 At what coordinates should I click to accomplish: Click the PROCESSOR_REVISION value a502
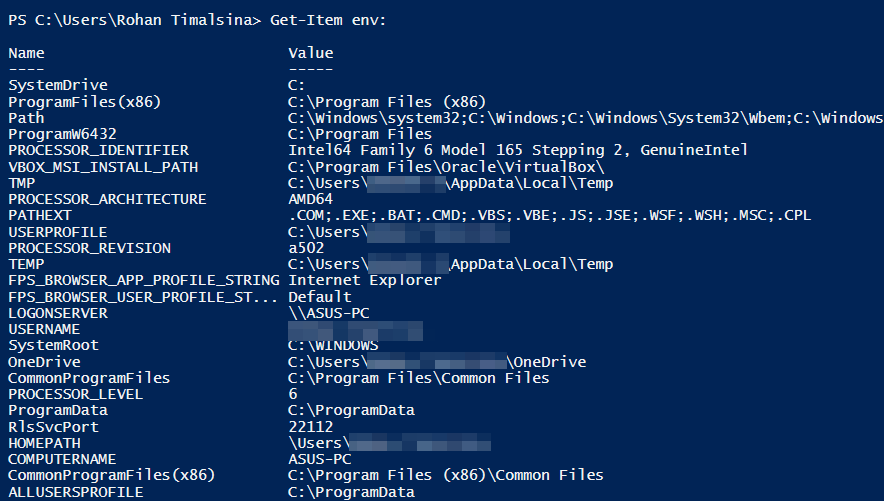[x=306, y=248]
